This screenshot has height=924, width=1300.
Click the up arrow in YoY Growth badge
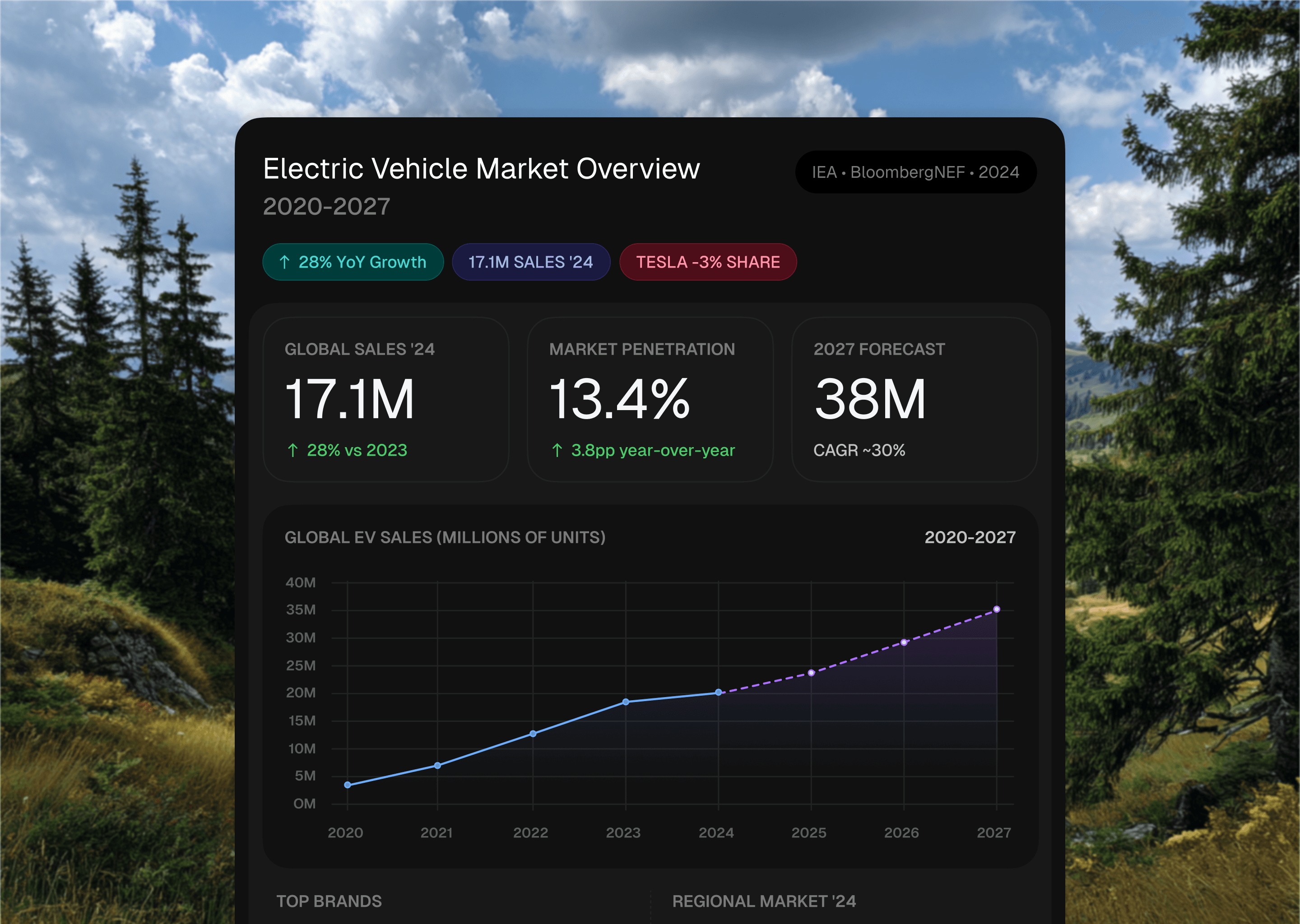[x=284, y=262]
